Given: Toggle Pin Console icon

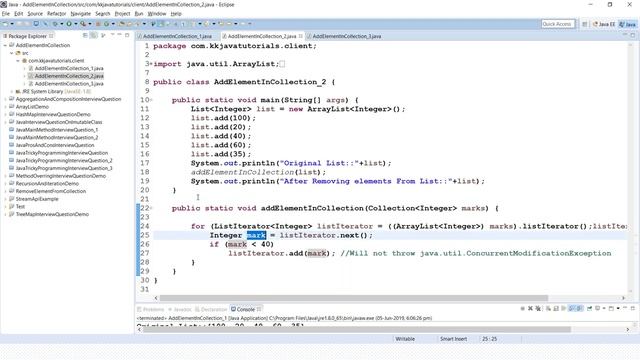Looking at the screenshot, I should click(589, 309).
